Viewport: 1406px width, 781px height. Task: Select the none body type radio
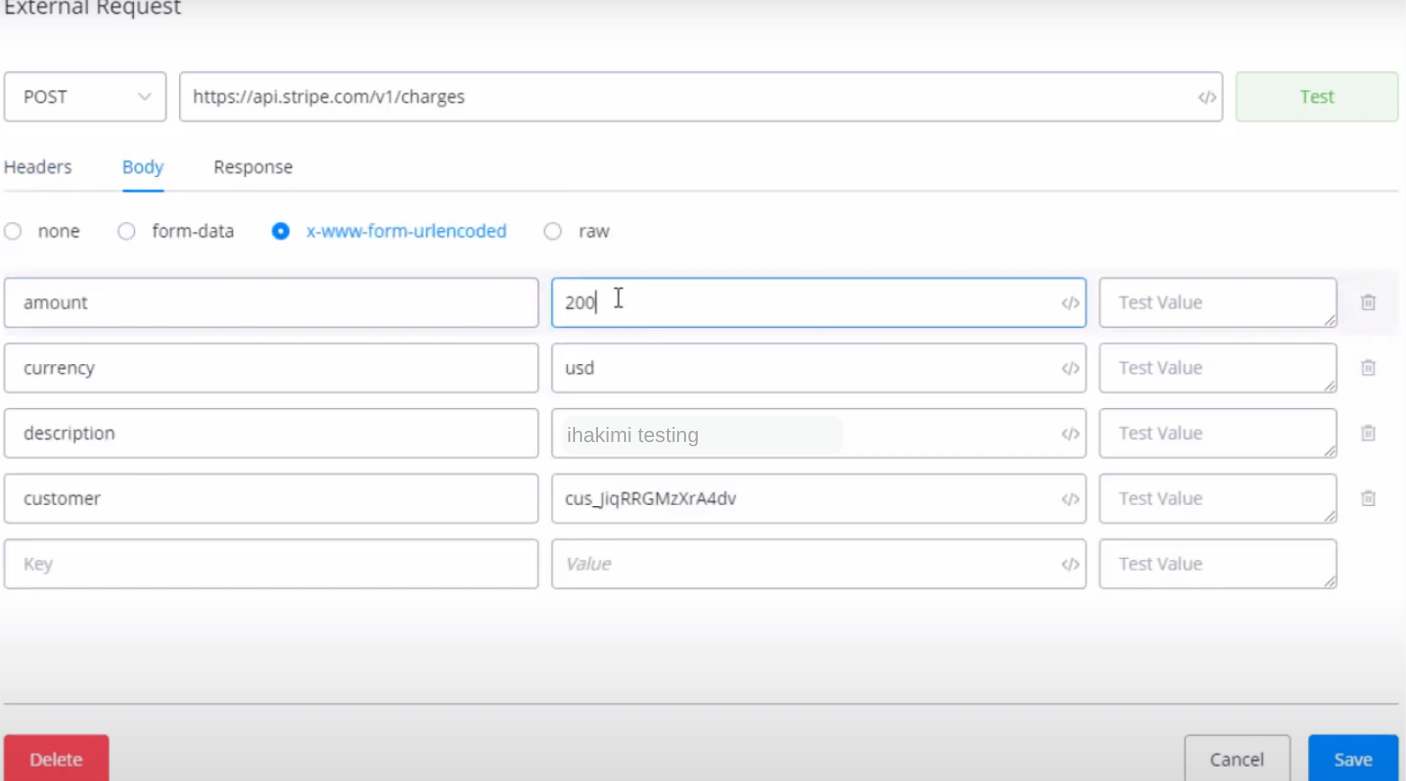point(13,231)
